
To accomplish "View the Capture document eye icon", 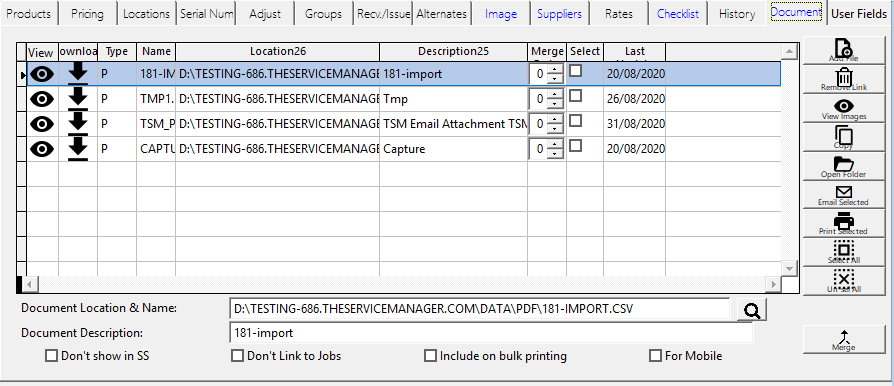I will click(x=42, y=149).
